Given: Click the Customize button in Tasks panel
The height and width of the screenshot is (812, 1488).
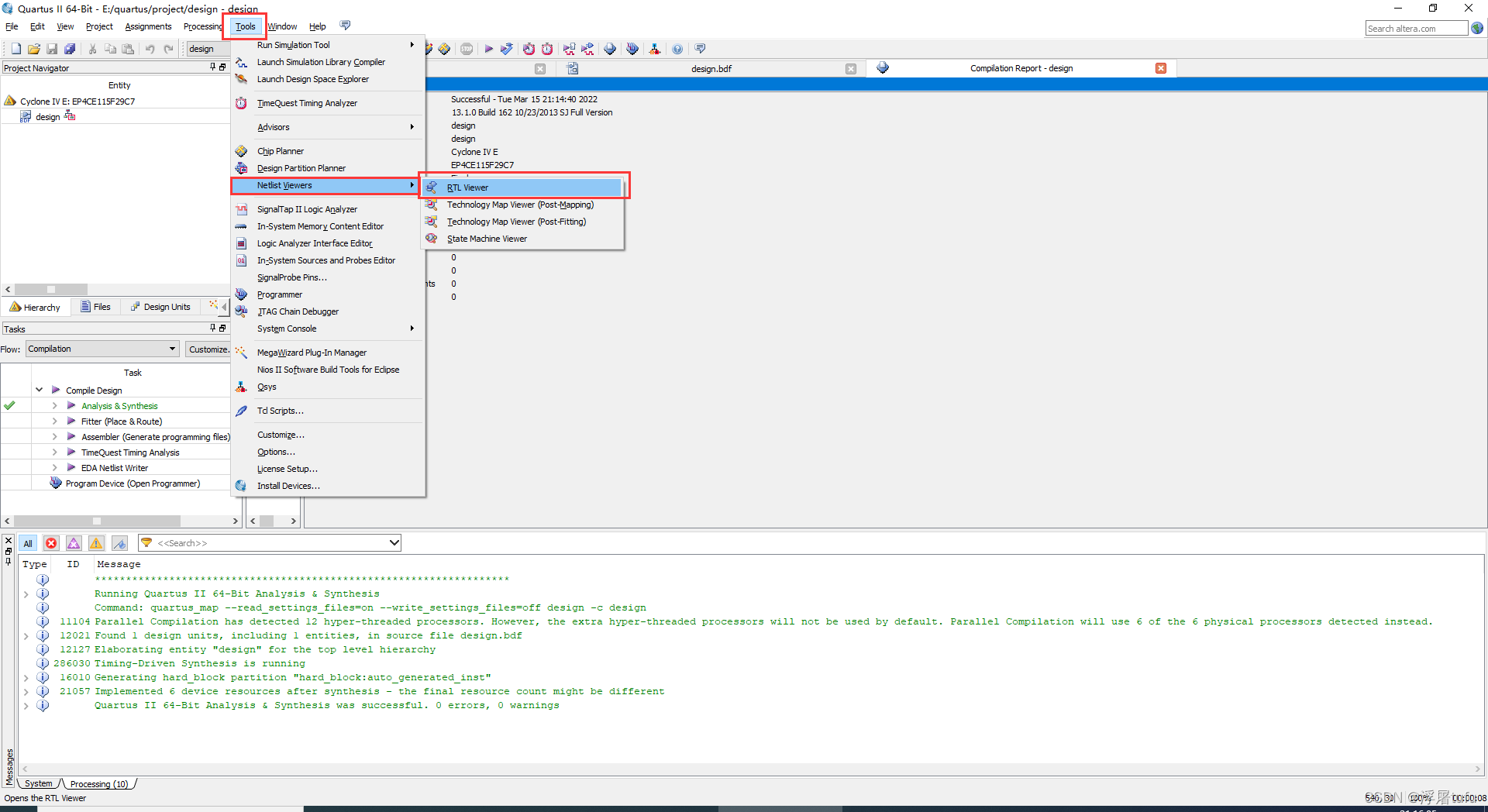Looking at the screenshot, I should pyautogui.click(x=208, y=349).
